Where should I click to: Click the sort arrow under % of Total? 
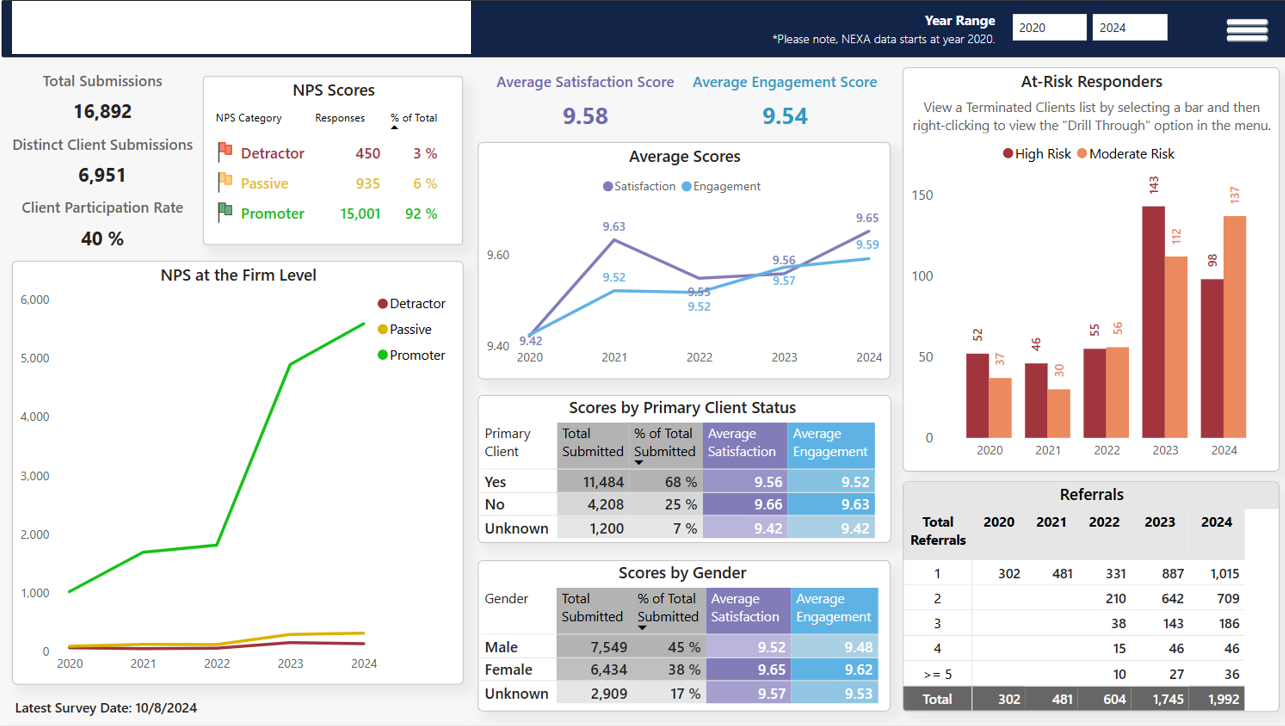click(x=394, y=128)
